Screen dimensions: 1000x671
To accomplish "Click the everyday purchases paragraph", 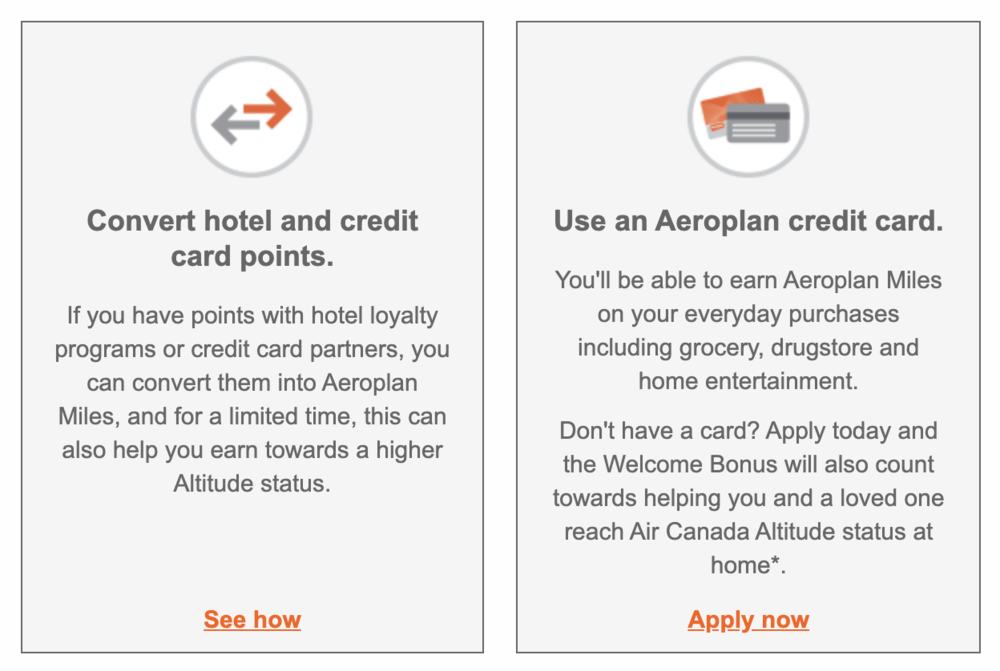I will 748,330.
